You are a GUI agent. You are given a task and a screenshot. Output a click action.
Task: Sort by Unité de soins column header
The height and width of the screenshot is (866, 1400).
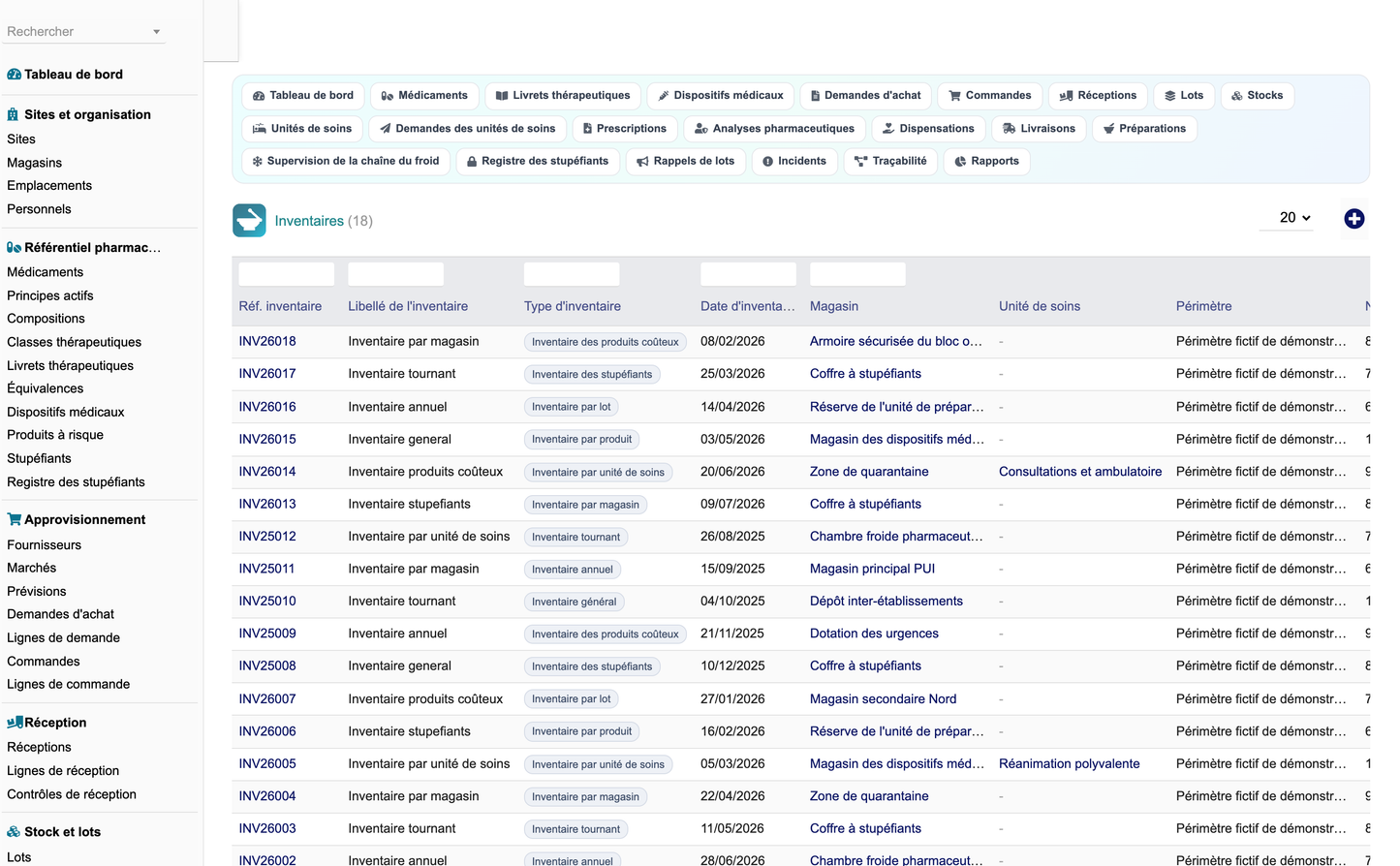(1040, 306)
